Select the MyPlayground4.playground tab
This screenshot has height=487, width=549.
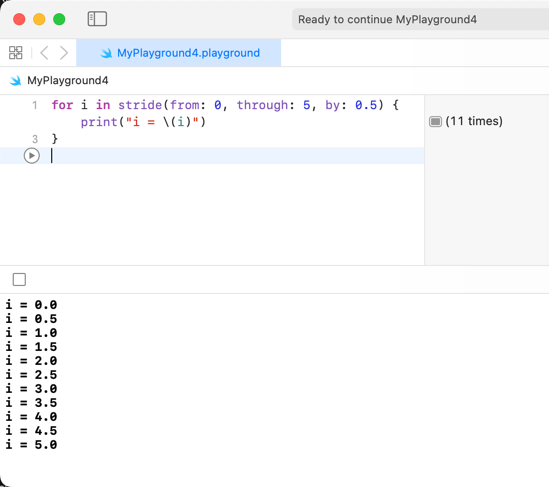tap(179, 53)
